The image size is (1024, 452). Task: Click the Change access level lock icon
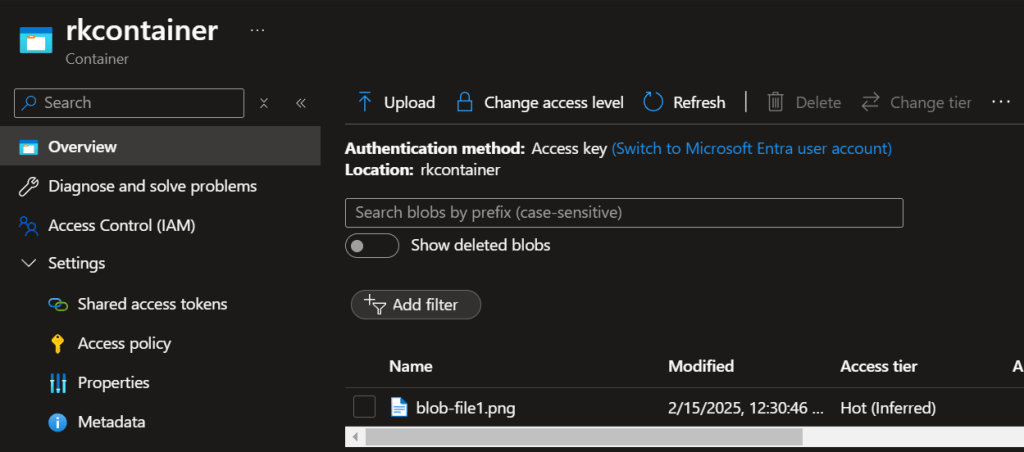[x=465, y=102]
